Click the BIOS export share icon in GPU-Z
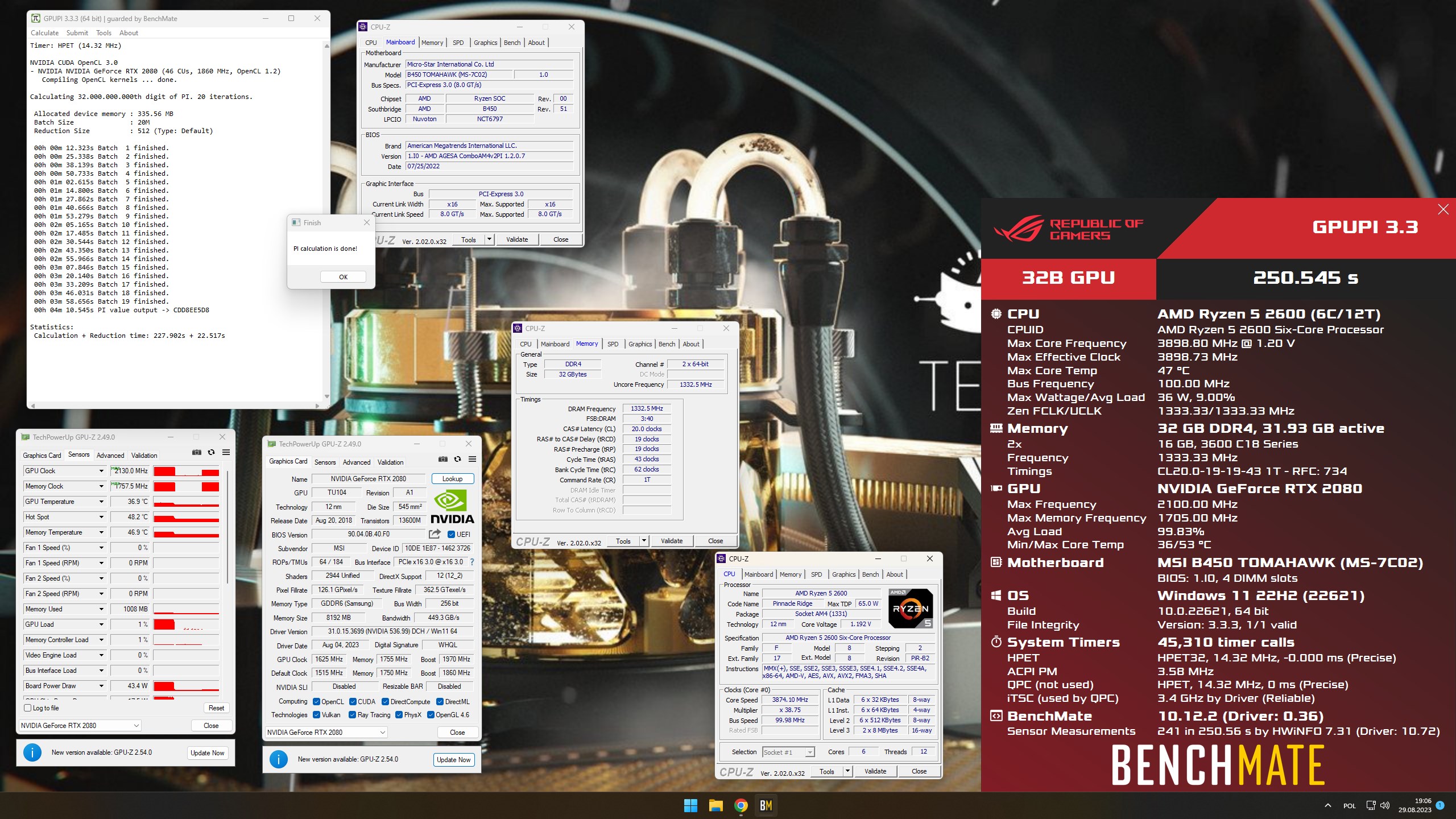The height and width of the screenshot is (819, 1456). (x=435, y=534)
